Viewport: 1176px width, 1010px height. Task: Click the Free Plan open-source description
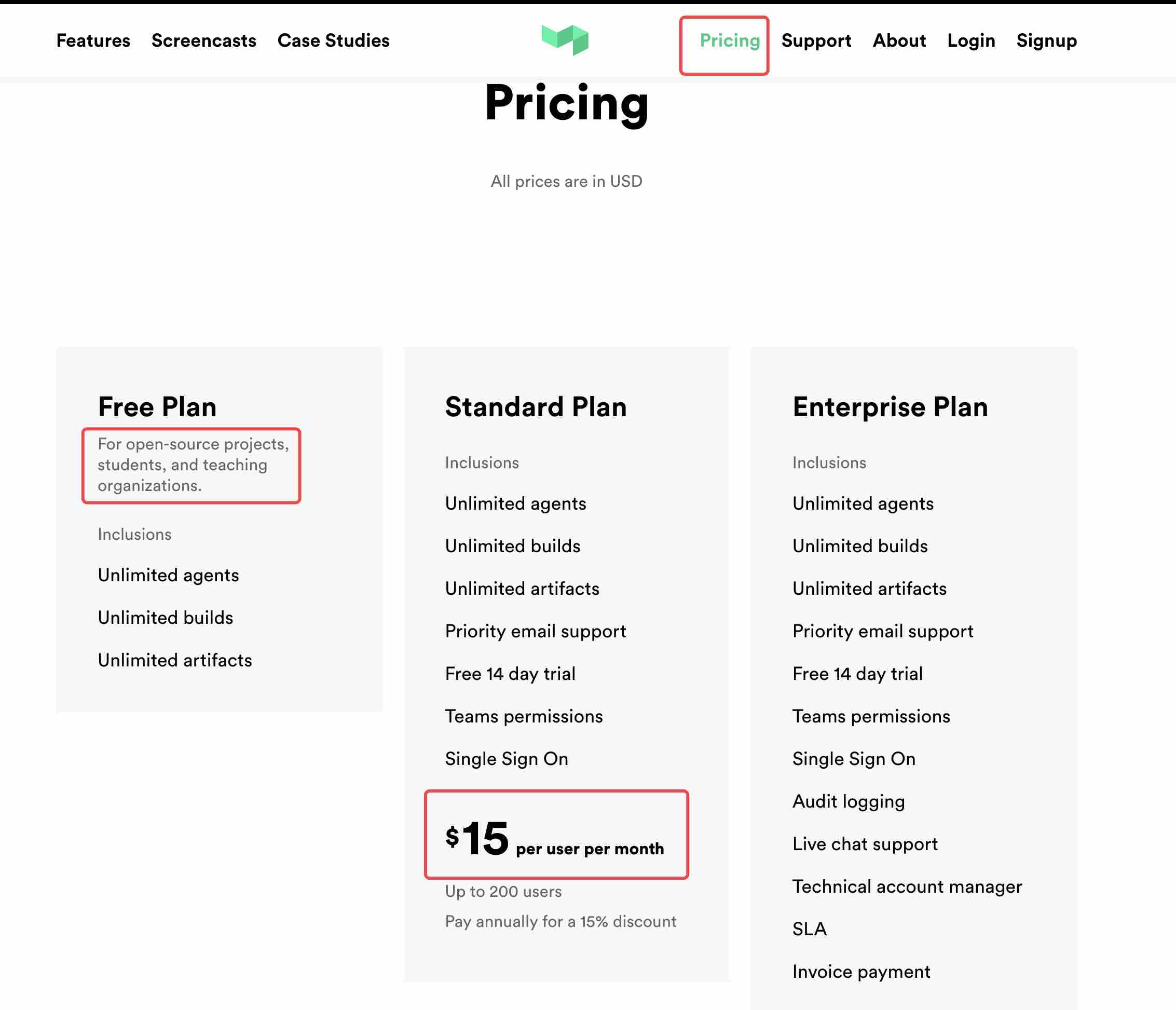pyautogui.click(x=193, y=465)
